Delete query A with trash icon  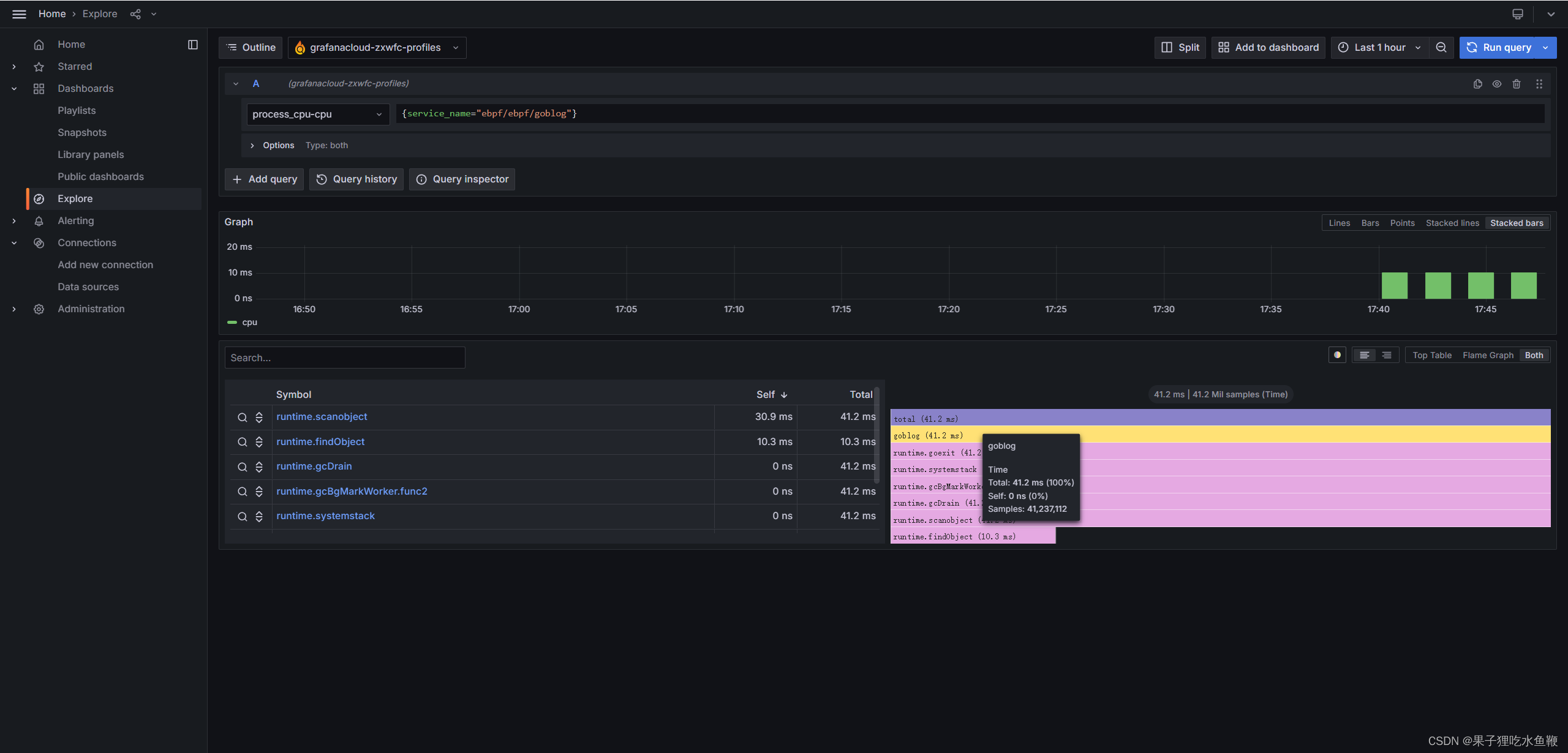(1517, 84)
